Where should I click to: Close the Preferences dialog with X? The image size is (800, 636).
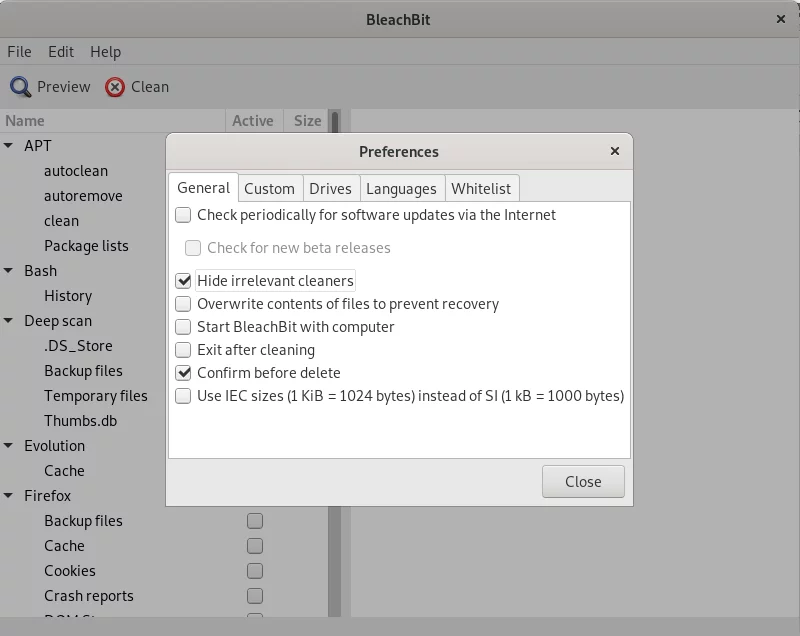tap(615, 151)
